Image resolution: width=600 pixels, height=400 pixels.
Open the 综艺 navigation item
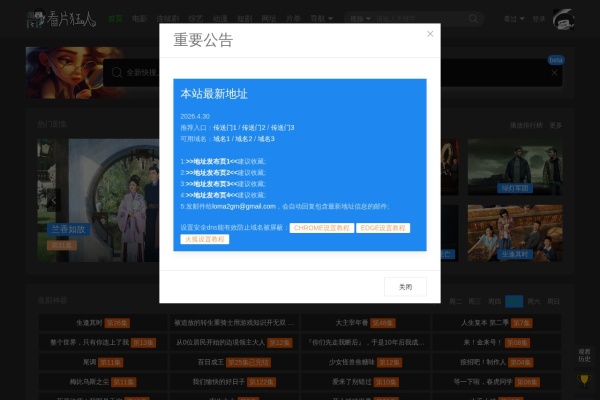click(x=196, y=18)
